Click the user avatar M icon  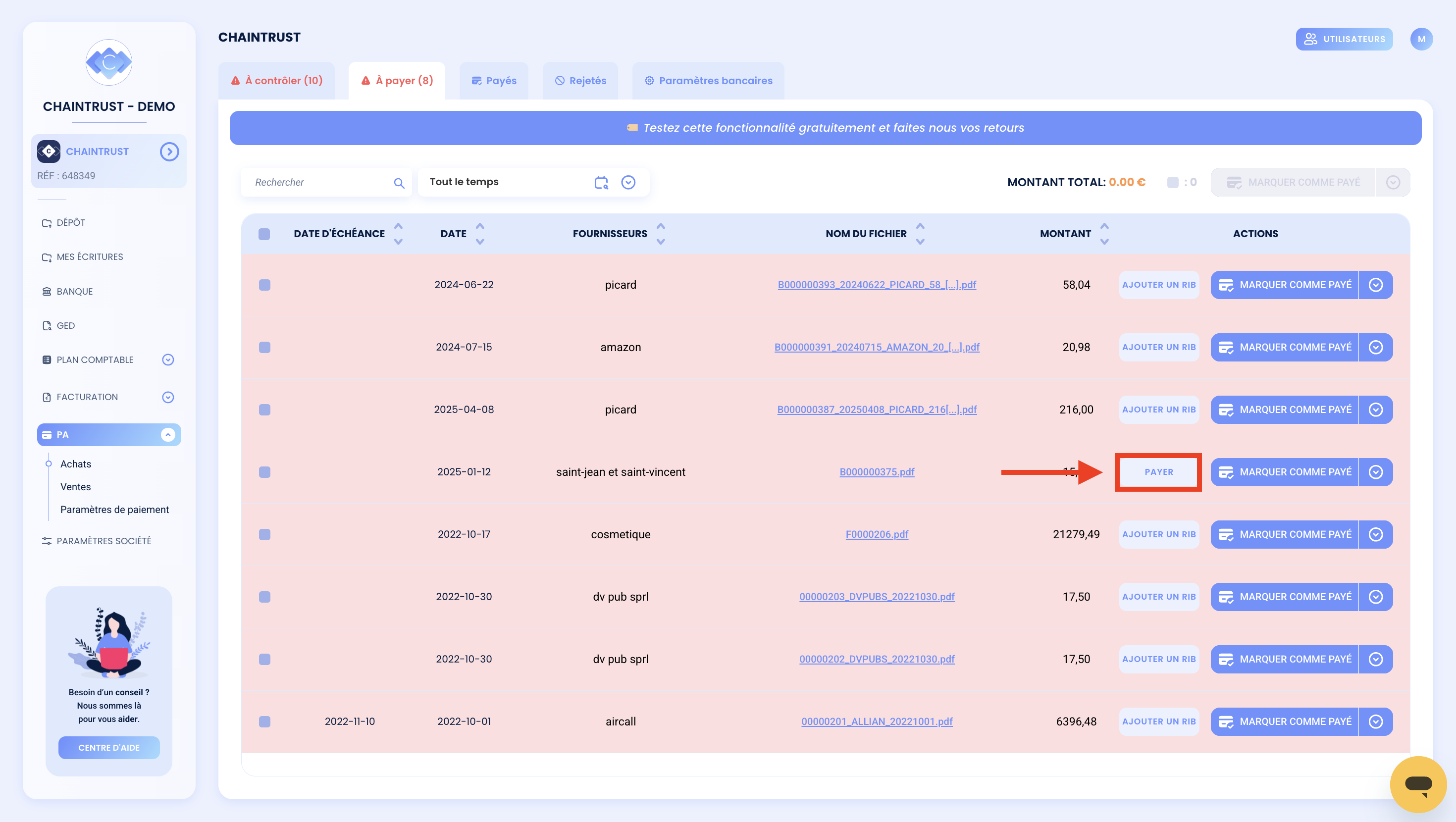tap(1421, 39)
